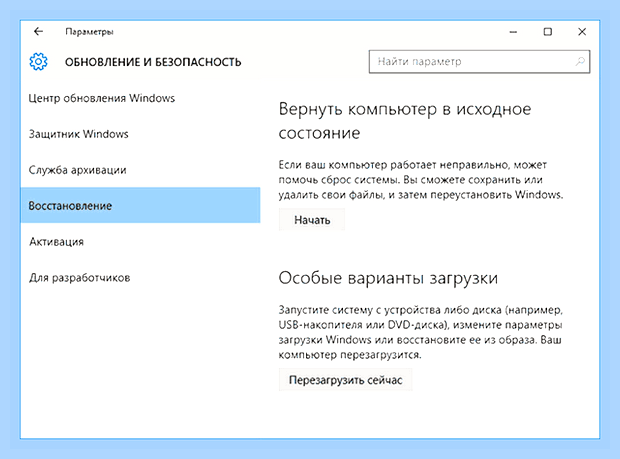Go back with the arrow icon
This screenshot has height=459, width=620.
(x=38, y=31)
